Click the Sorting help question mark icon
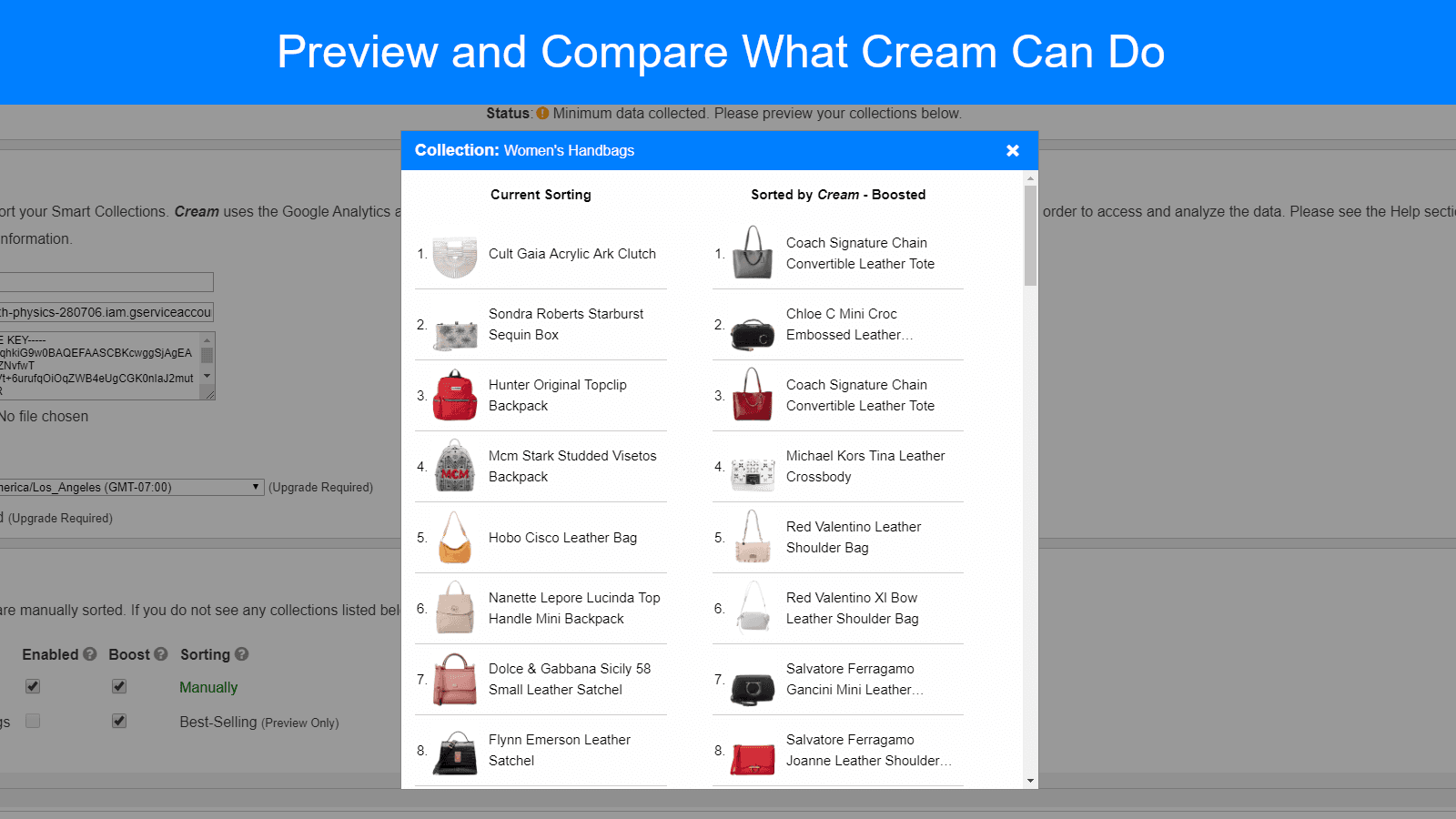Viewport: 1456px width, 819px height. pos(241,654)
